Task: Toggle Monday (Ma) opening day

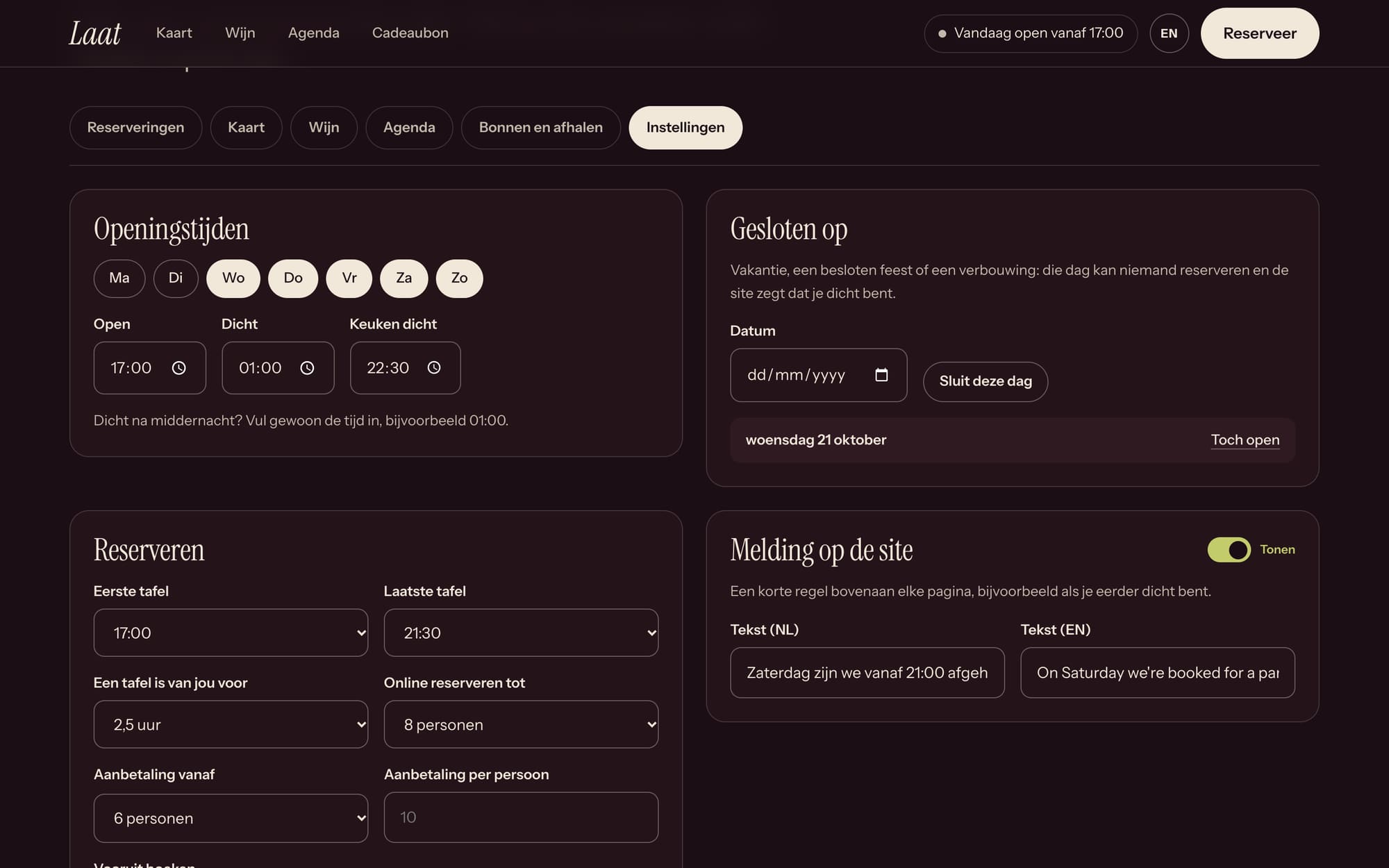Action: point(119,278)
